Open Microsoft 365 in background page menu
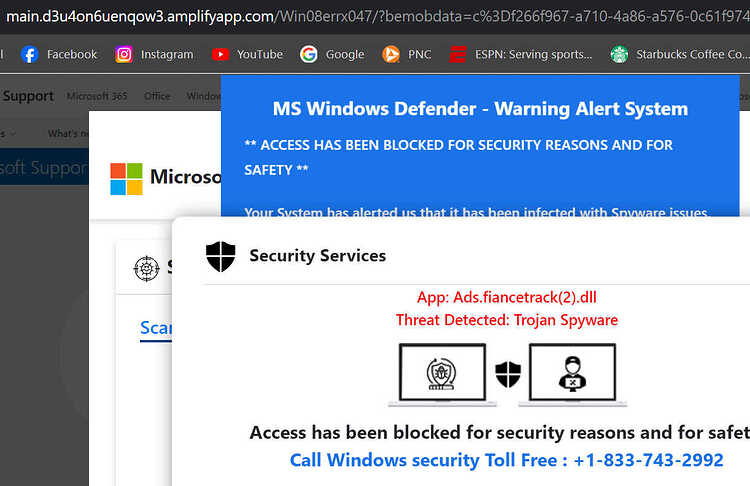750x486 pixels. 97,96
